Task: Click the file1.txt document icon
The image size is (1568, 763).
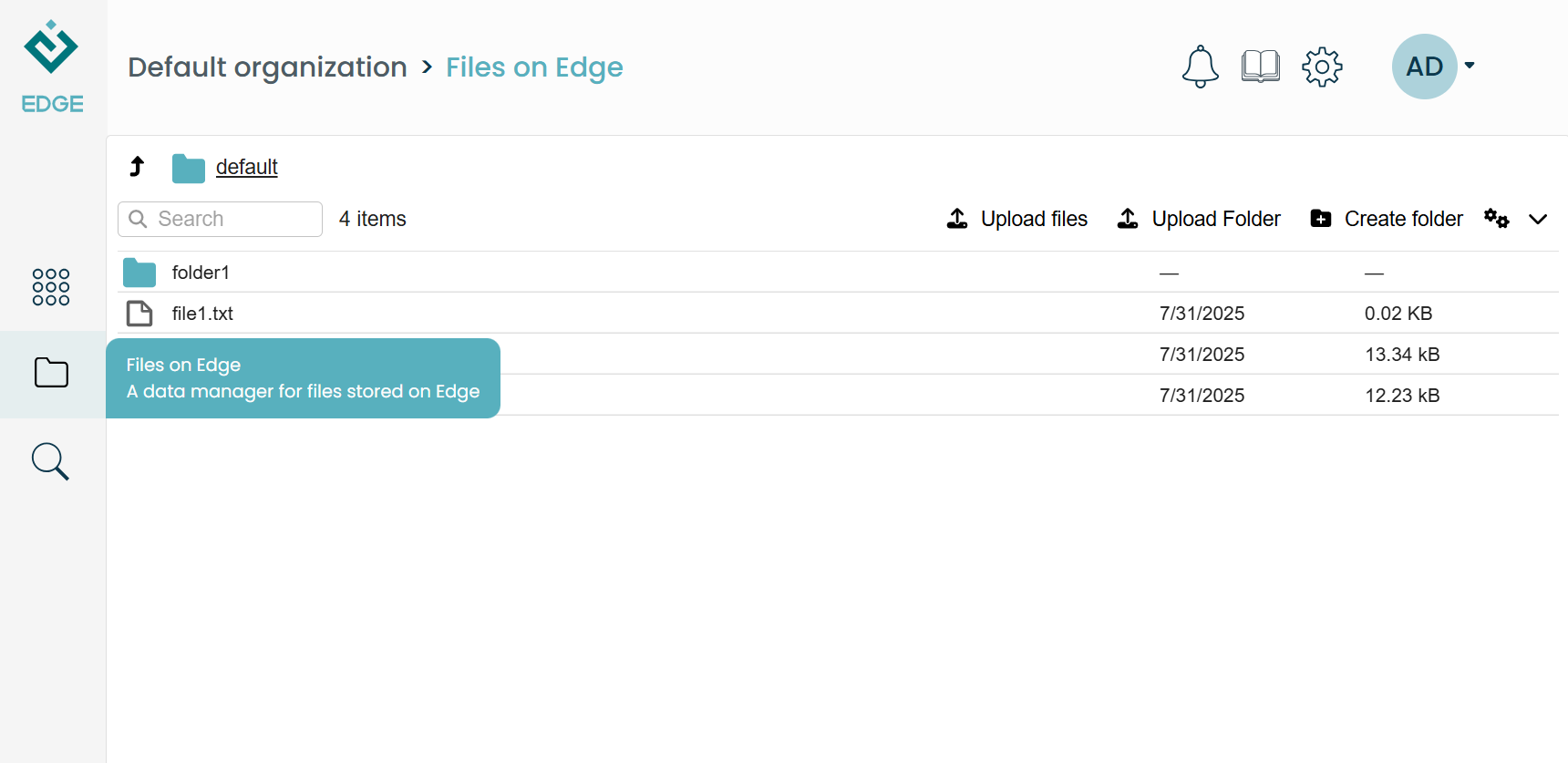Action: 139,314
